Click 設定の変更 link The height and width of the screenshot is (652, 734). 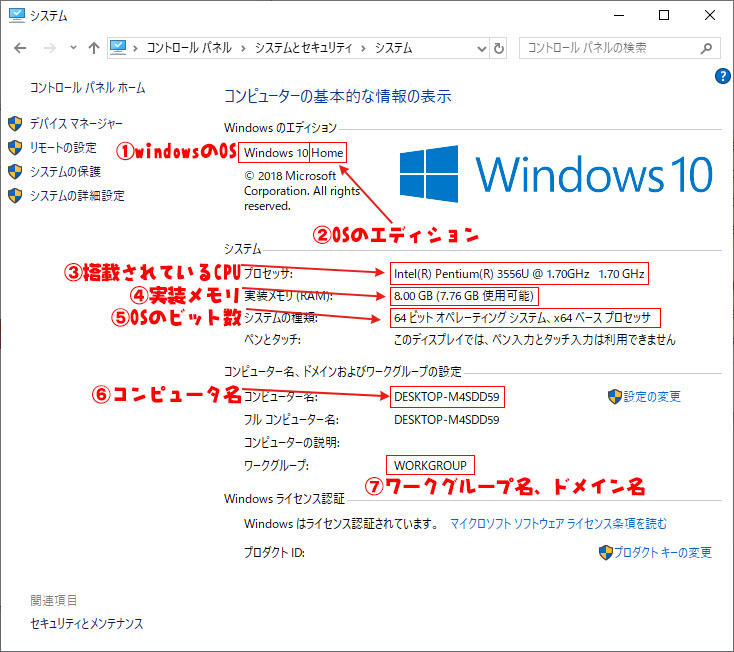[652, 396]
